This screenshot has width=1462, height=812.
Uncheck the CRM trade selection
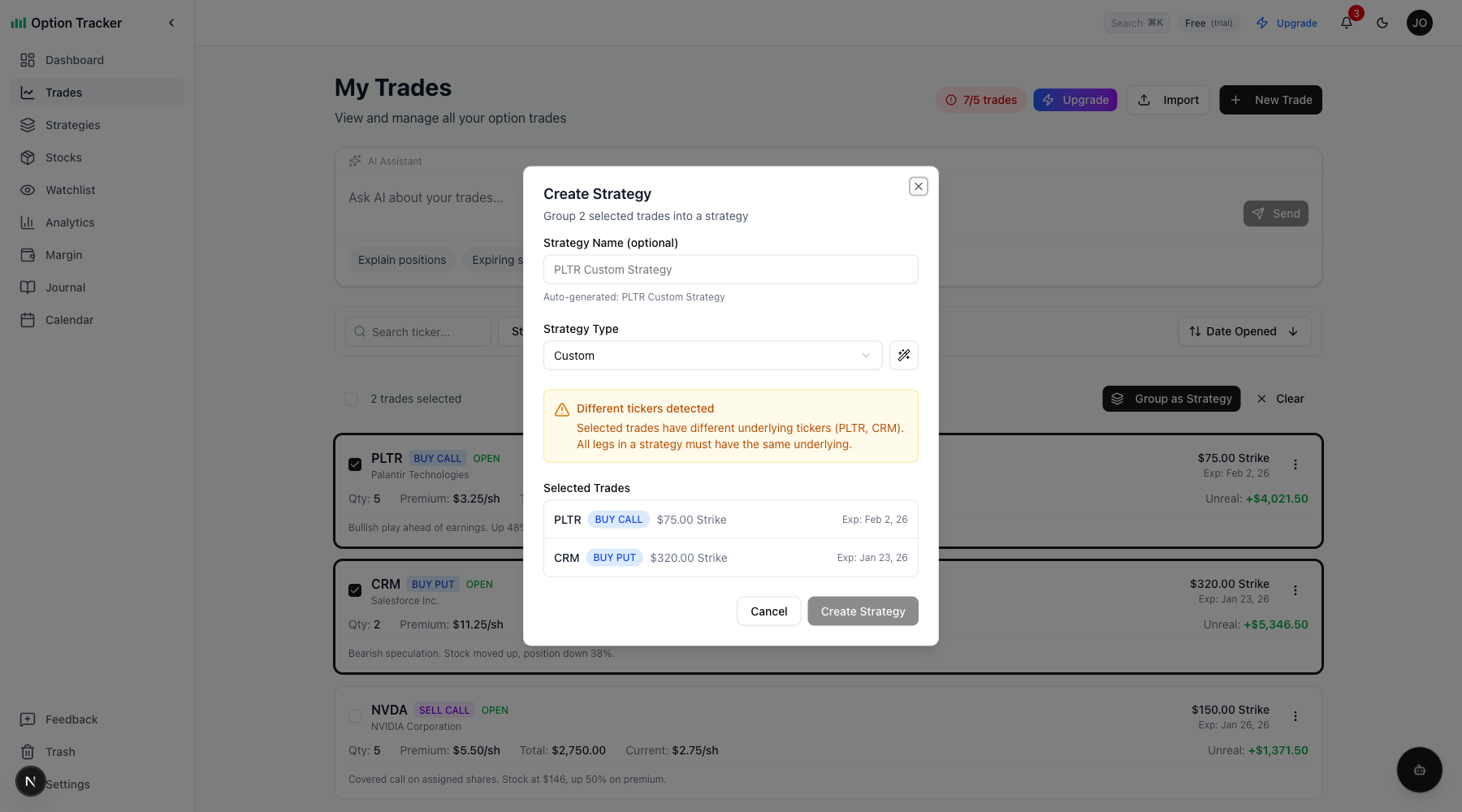click(355, 590)
